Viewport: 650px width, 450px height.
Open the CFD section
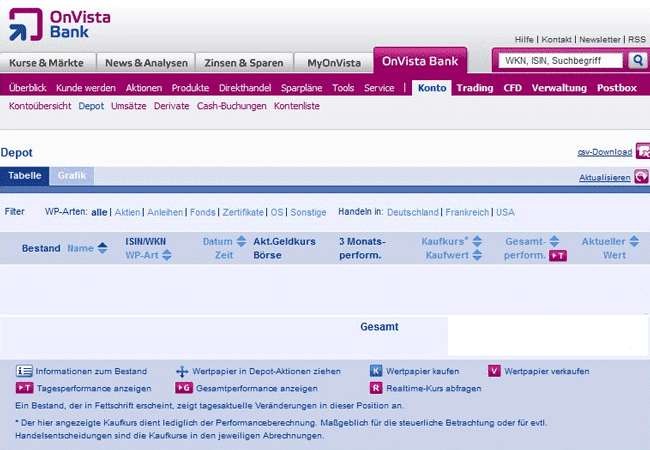coord(512,88)
